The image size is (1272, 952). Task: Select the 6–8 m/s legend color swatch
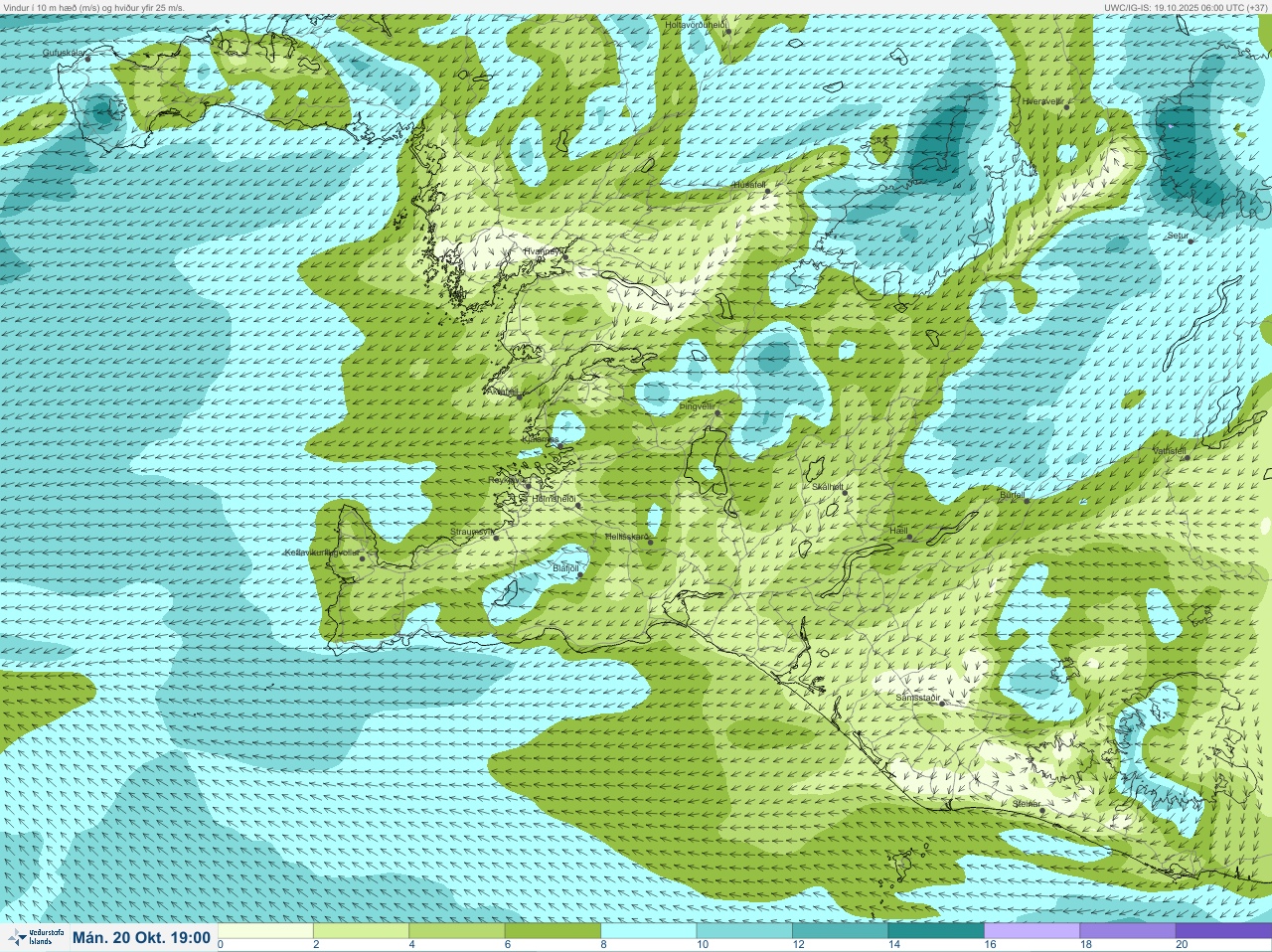[553, 931]
